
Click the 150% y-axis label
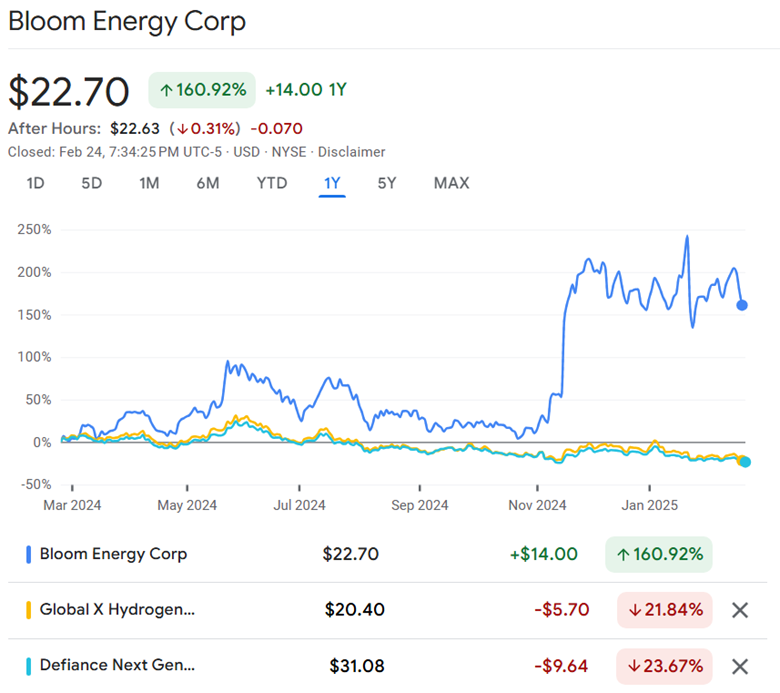coord(34,315)
